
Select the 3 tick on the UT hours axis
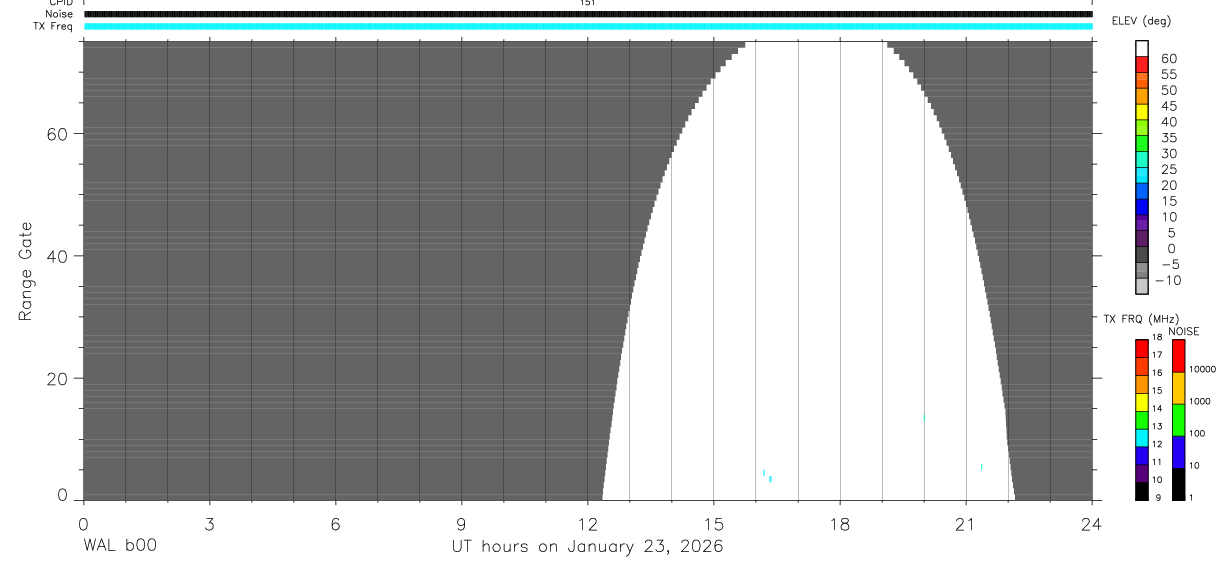tap(209, 523)
